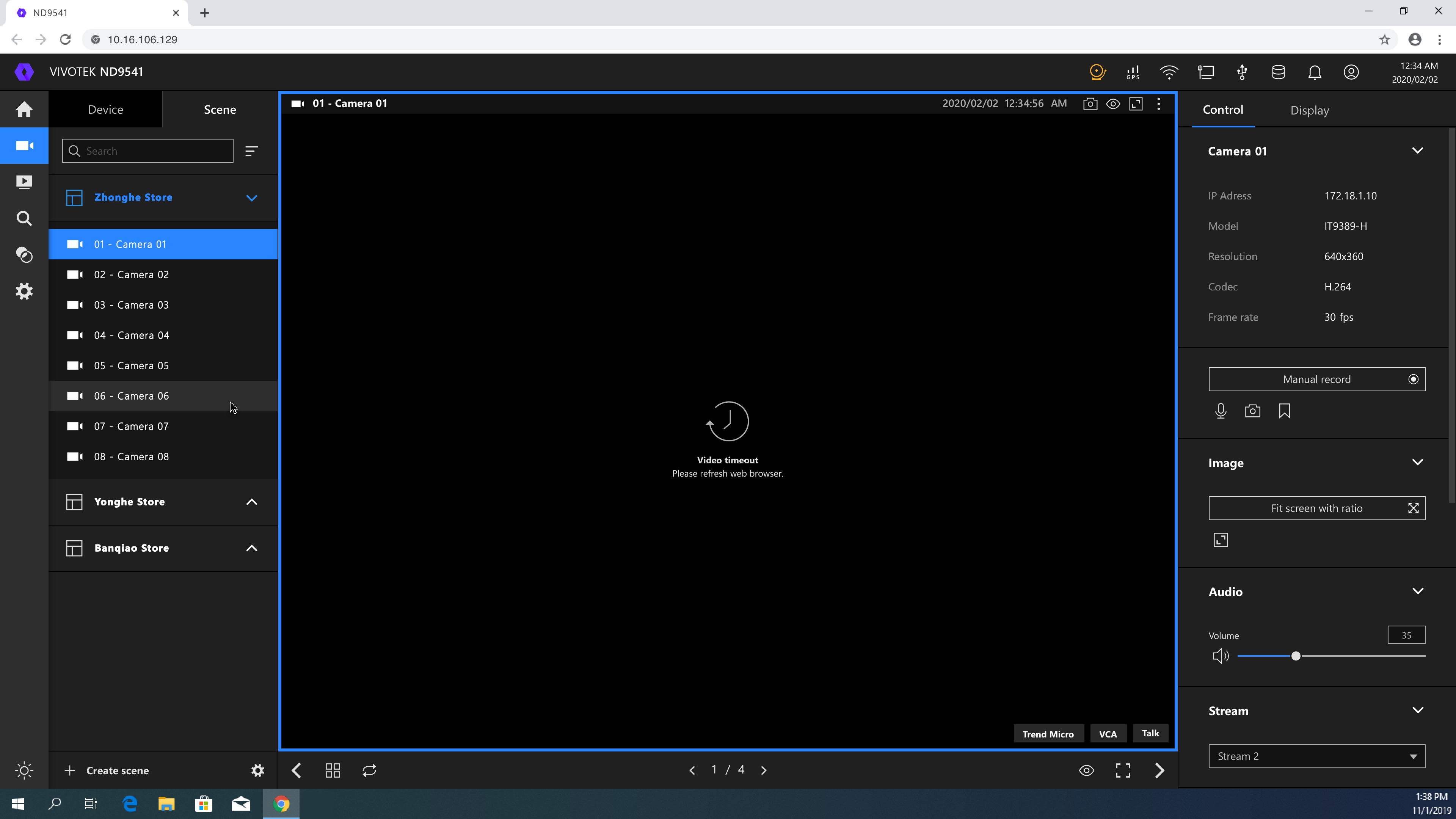Open the layout grid icon in bottom bar

pyautogui.click(x=333, y=770)
